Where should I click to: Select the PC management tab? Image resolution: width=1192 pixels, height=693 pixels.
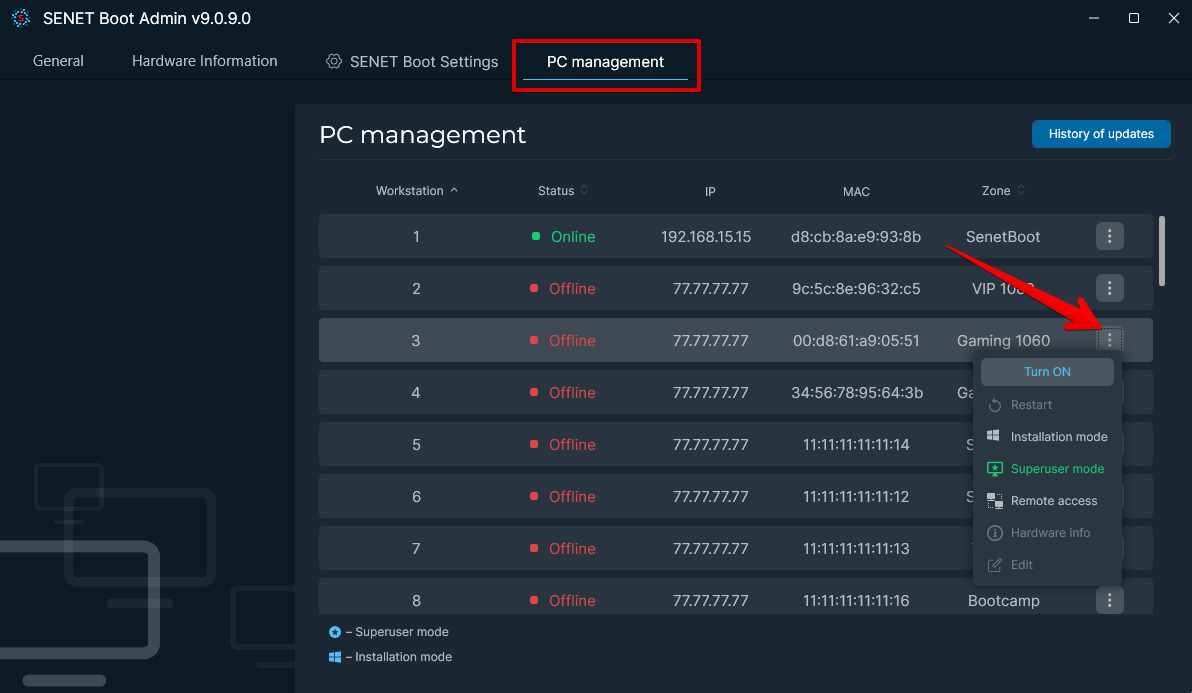point(605,62)
